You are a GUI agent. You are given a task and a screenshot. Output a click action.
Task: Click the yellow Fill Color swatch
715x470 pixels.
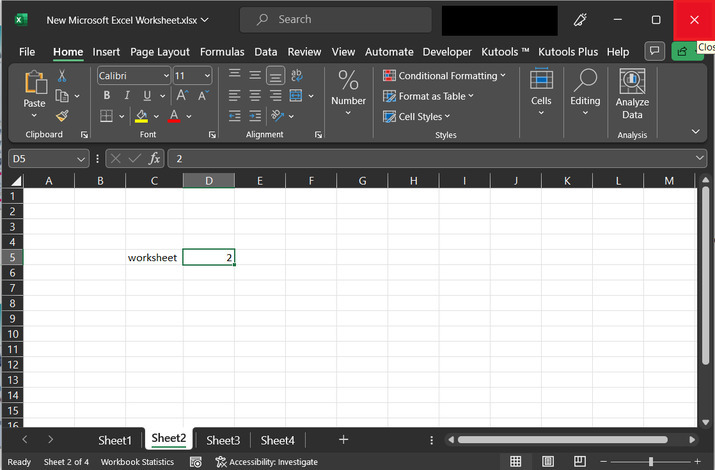(x=141, y=116)
